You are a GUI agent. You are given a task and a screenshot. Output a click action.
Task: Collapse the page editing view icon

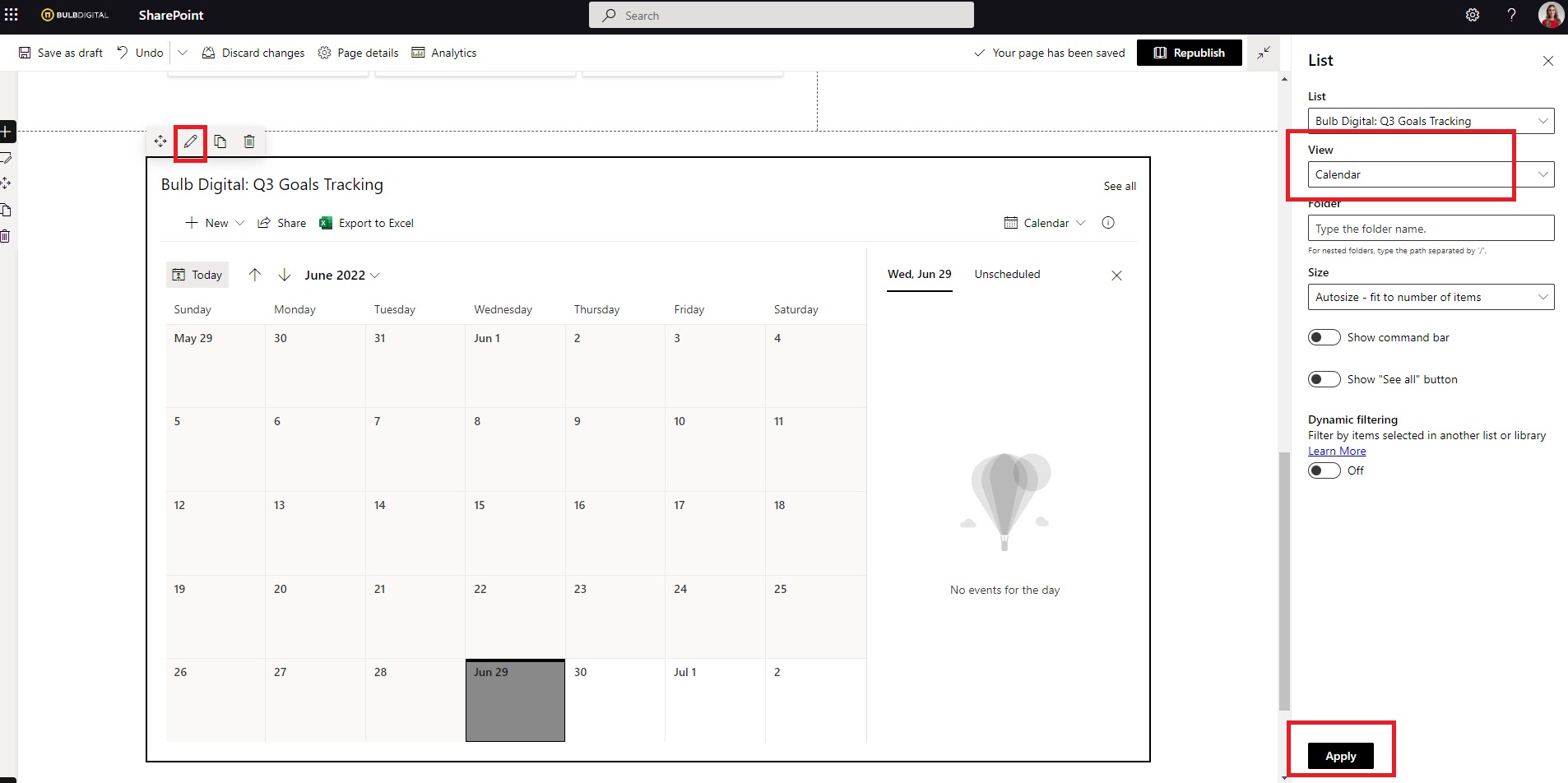tap(1264, 53)
